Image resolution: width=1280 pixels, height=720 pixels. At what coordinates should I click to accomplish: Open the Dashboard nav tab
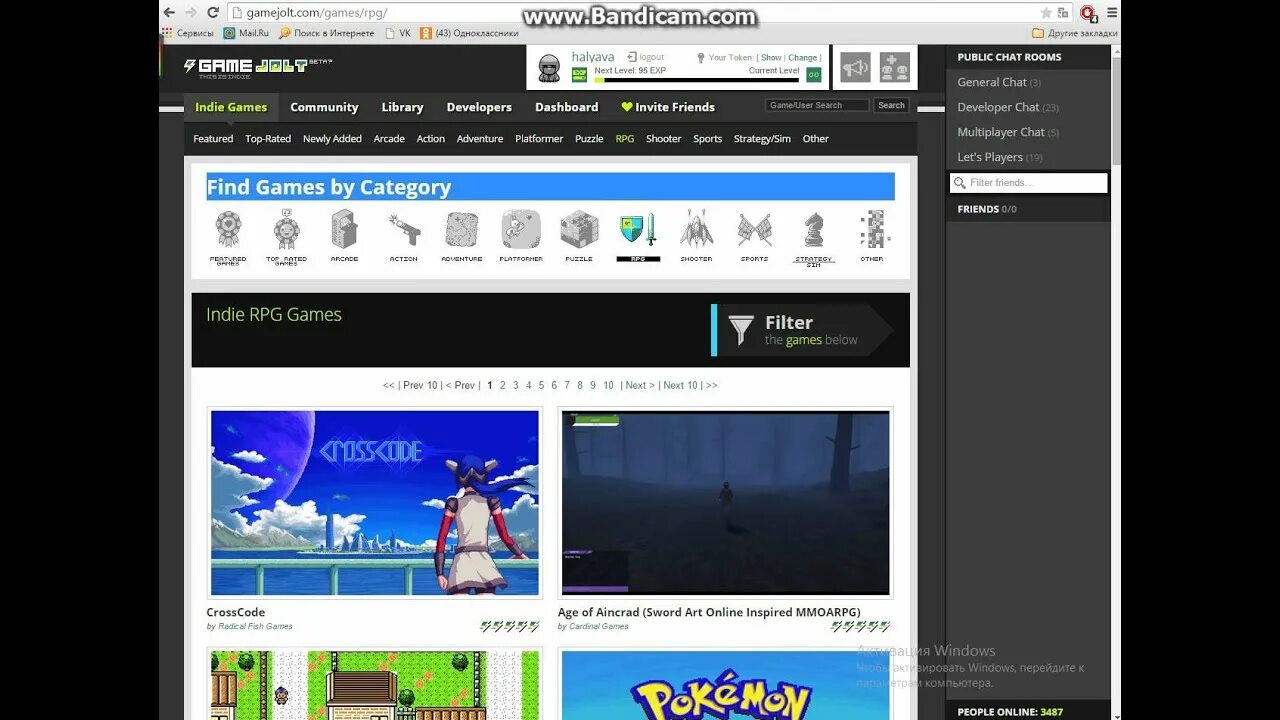[566, 107]
